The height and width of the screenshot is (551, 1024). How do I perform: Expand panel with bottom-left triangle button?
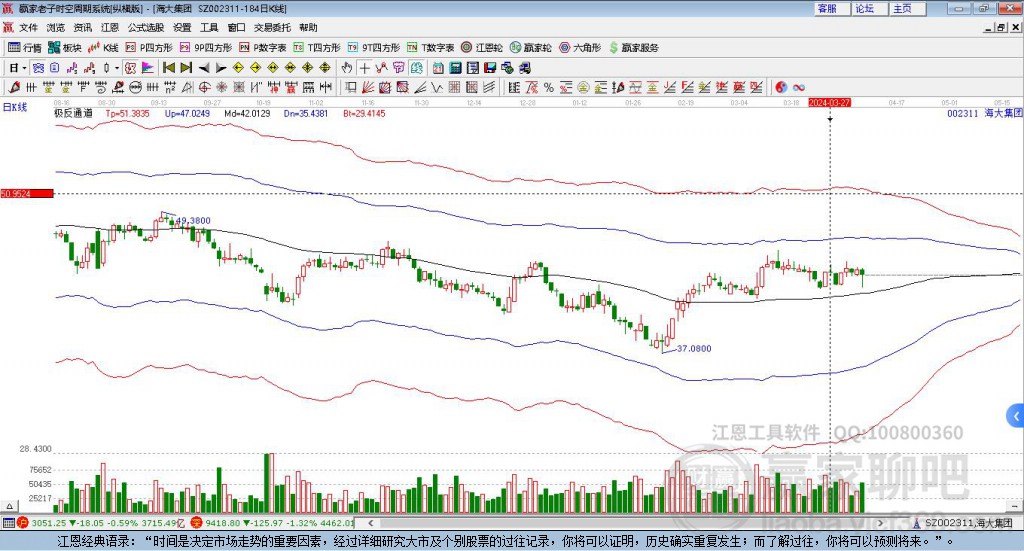(10, 506)
